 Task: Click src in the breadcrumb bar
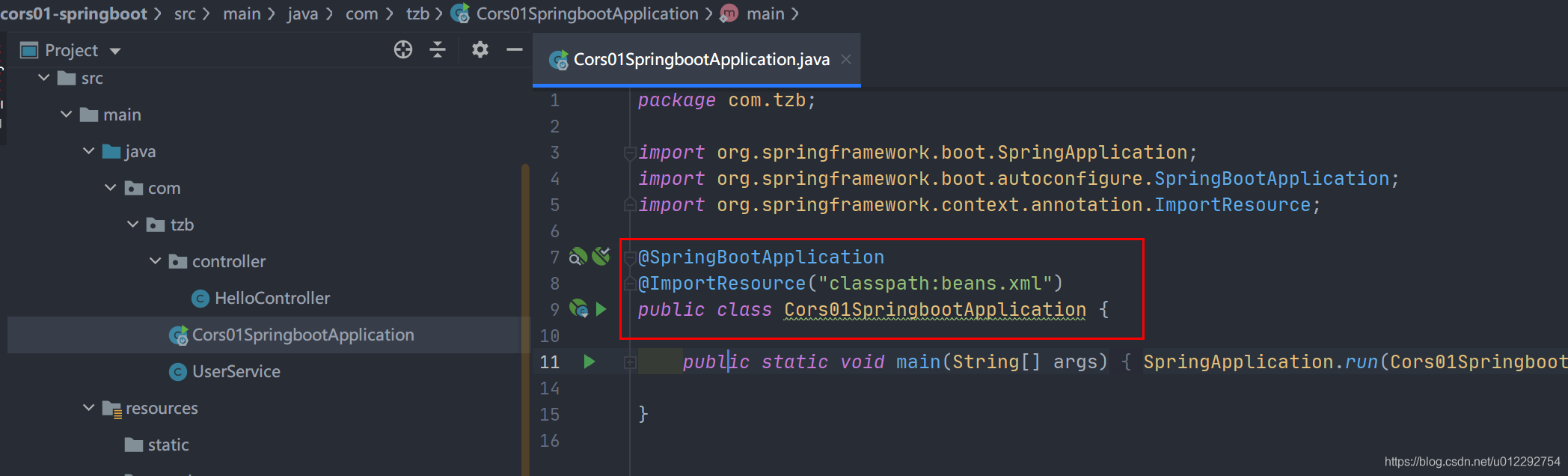coord(185,13)
